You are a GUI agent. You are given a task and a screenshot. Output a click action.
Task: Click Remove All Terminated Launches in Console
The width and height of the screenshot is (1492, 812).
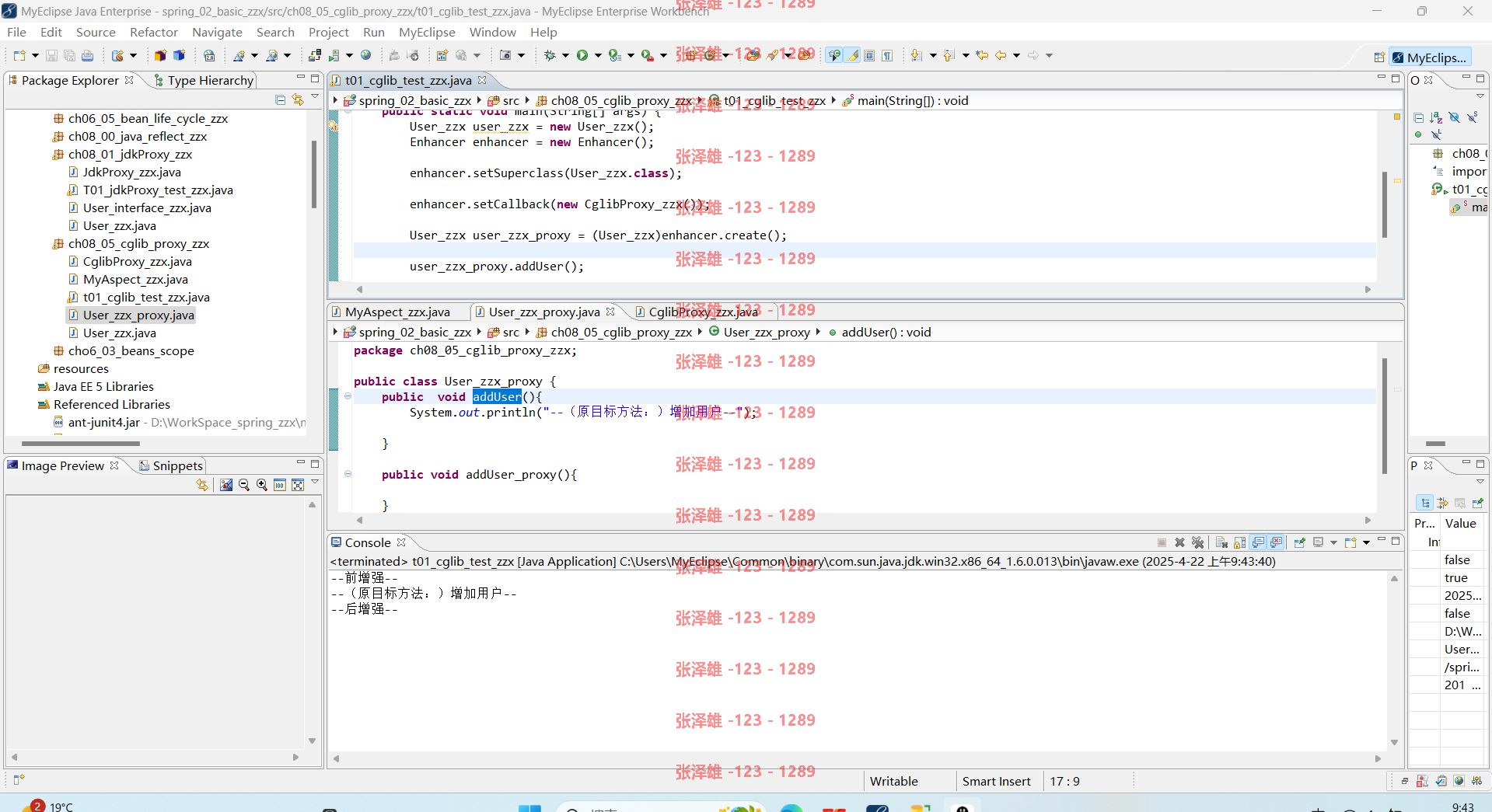pyautogui.click(x=1197, y=542)
